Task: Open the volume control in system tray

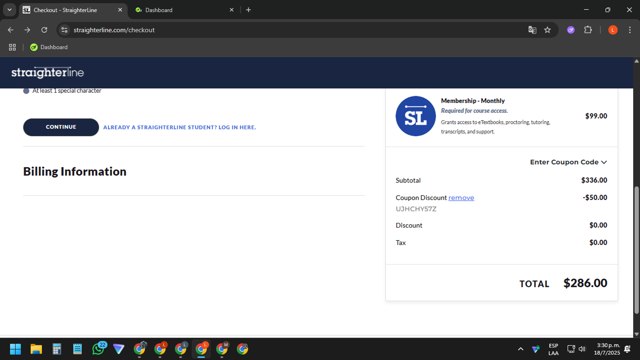Action: (x=582, y=349)
